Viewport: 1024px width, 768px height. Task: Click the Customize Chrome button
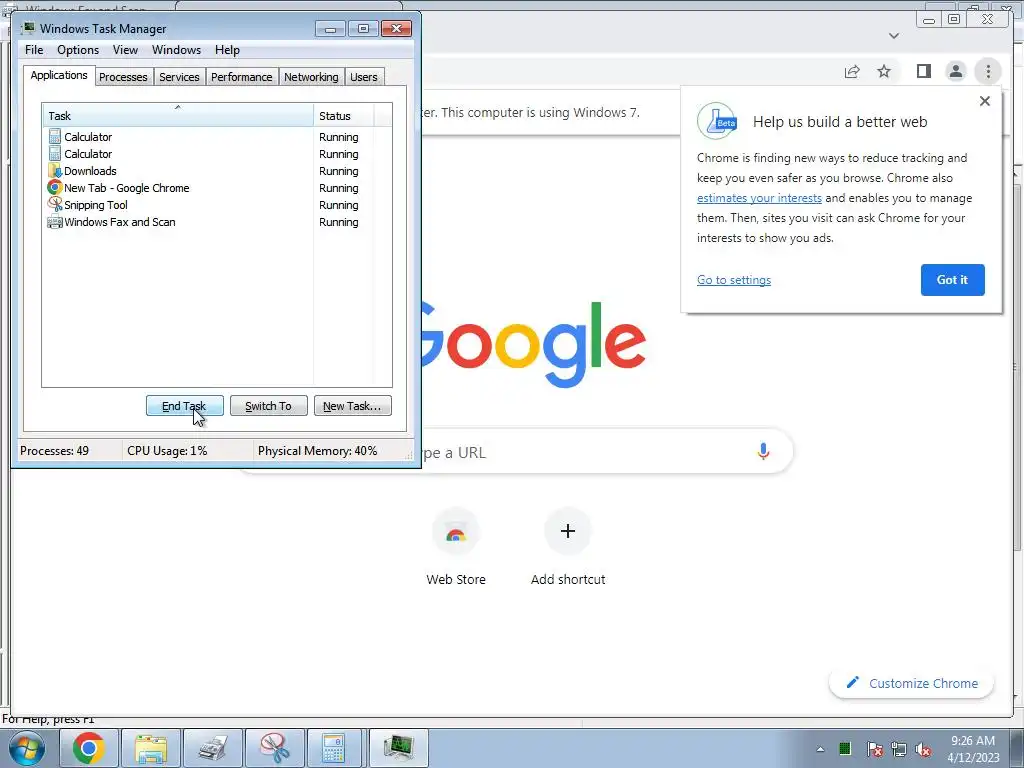pos(912,683)
